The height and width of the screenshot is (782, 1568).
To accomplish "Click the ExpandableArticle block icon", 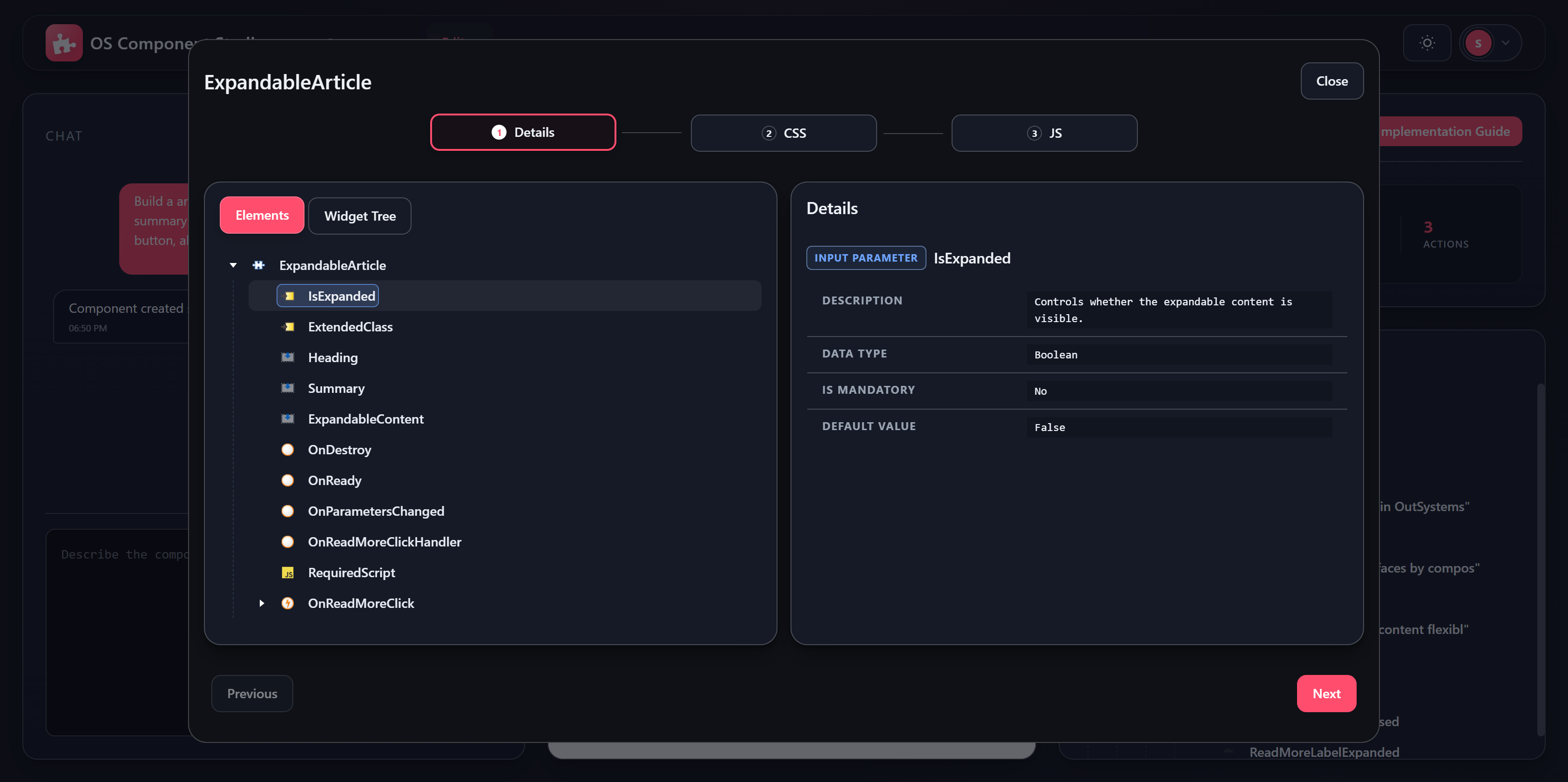I will [259, 265].
